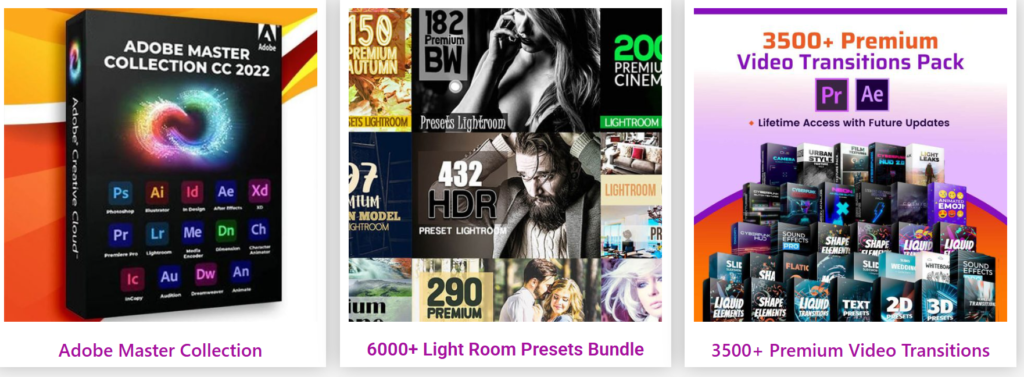Screen dimensions: 1024x377
Task: Click the Illustrator Ai icon on box
Action: [x=157, y=192]
